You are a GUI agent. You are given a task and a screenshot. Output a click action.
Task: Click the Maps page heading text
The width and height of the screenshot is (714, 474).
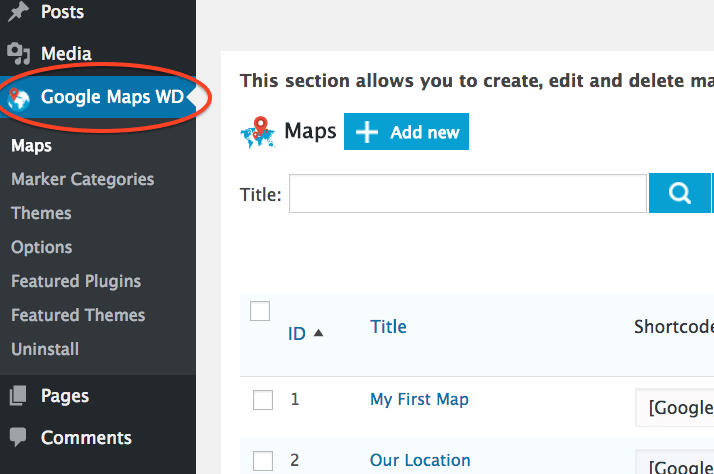pyautogui.click(x=310, y=131)
